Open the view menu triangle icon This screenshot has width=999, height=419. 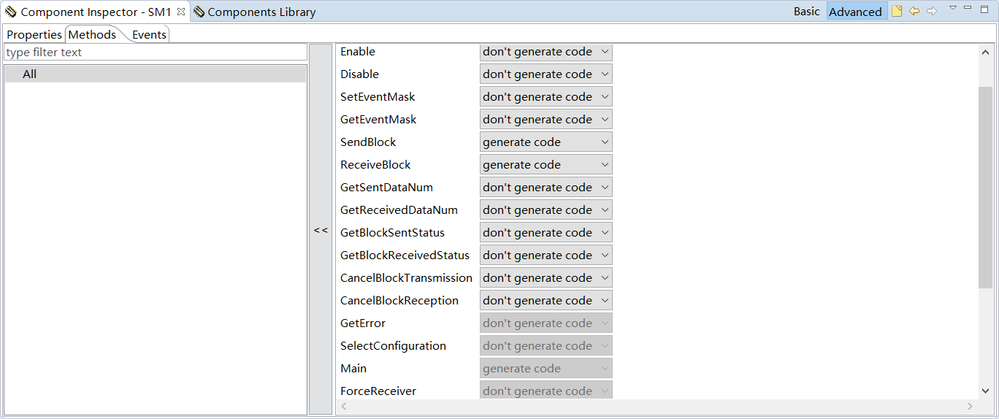pyautogui.click(x=953, y=9)
